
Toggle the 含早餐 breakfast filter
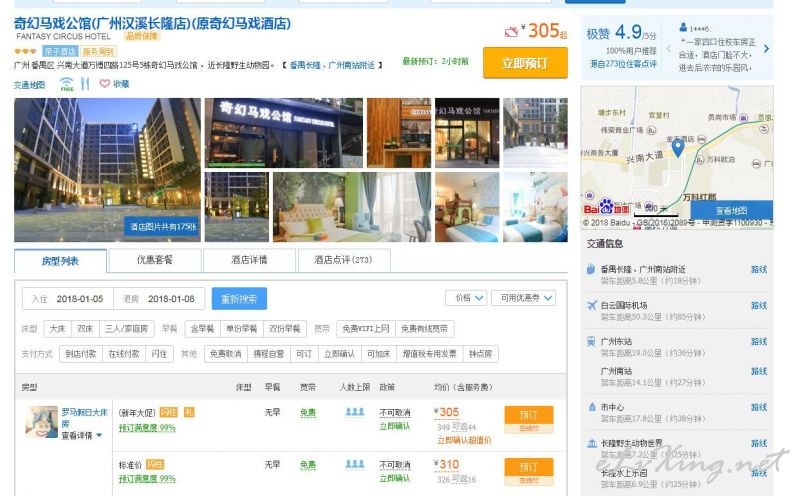click(x=202, y=329)
